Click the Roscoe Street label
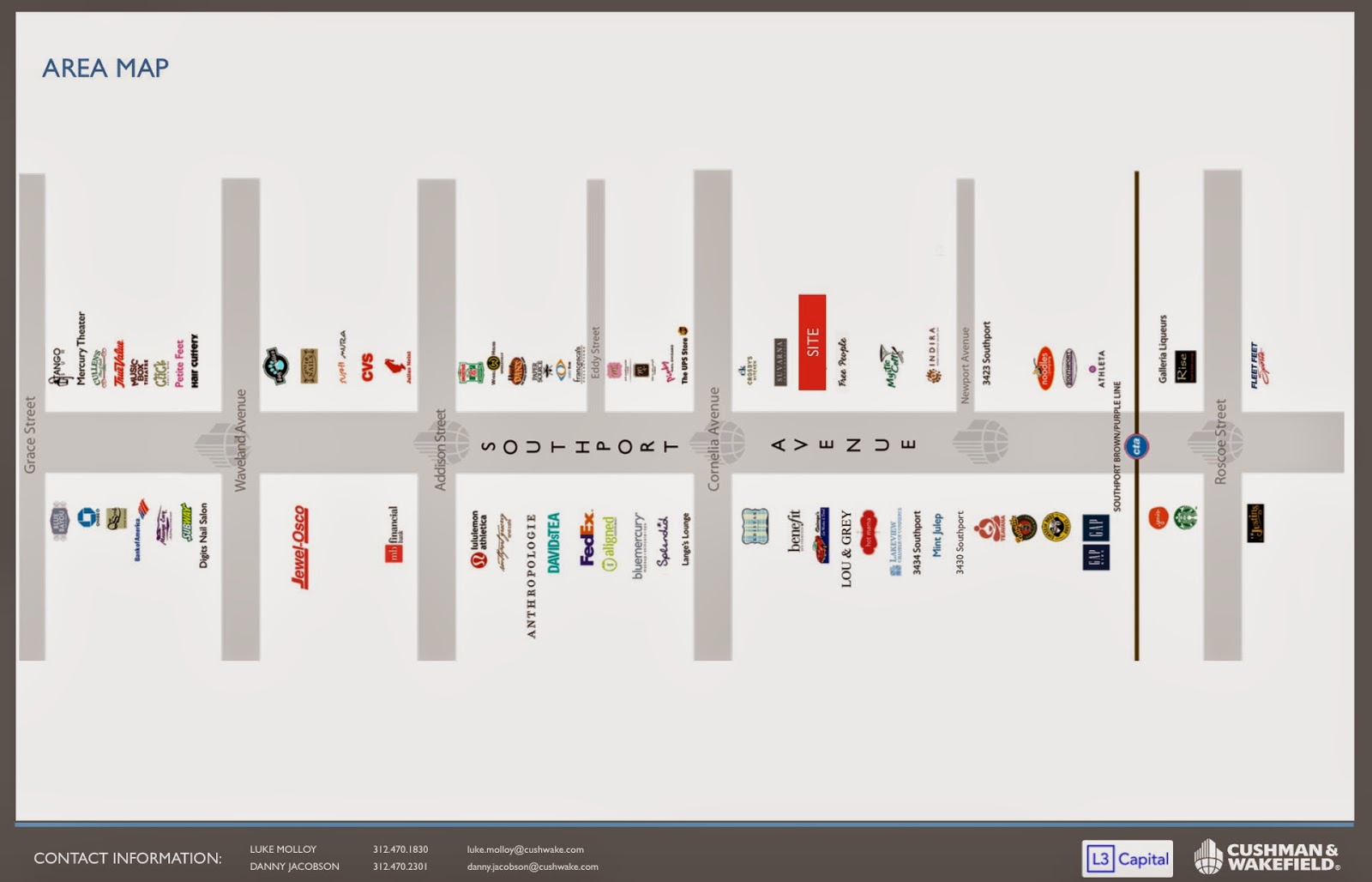 (1221, 442)
